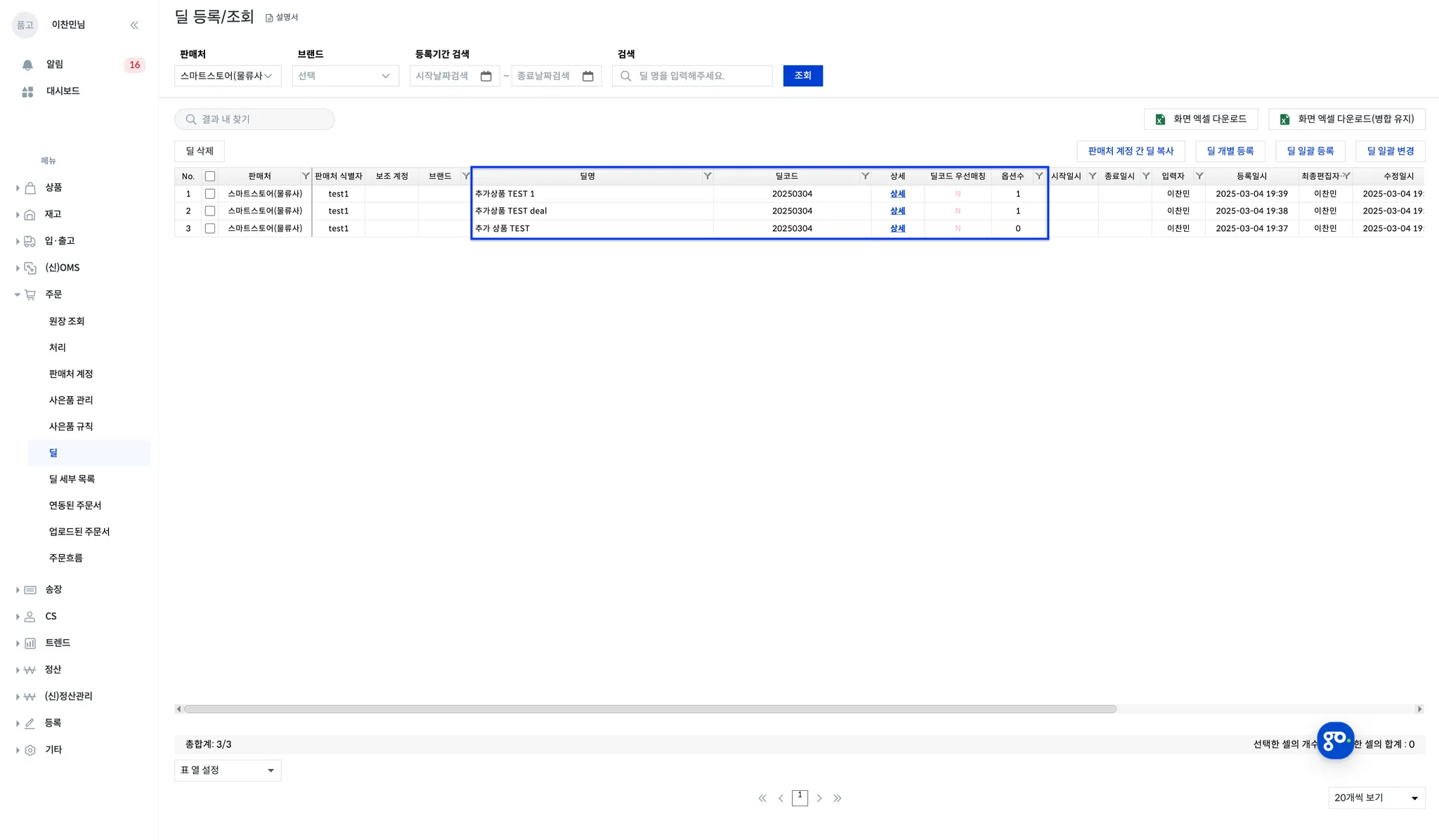This screenshot has width=1439, height=840.
Task: Open the 판매처 dropdown
Action: click(x=227, y=76)
